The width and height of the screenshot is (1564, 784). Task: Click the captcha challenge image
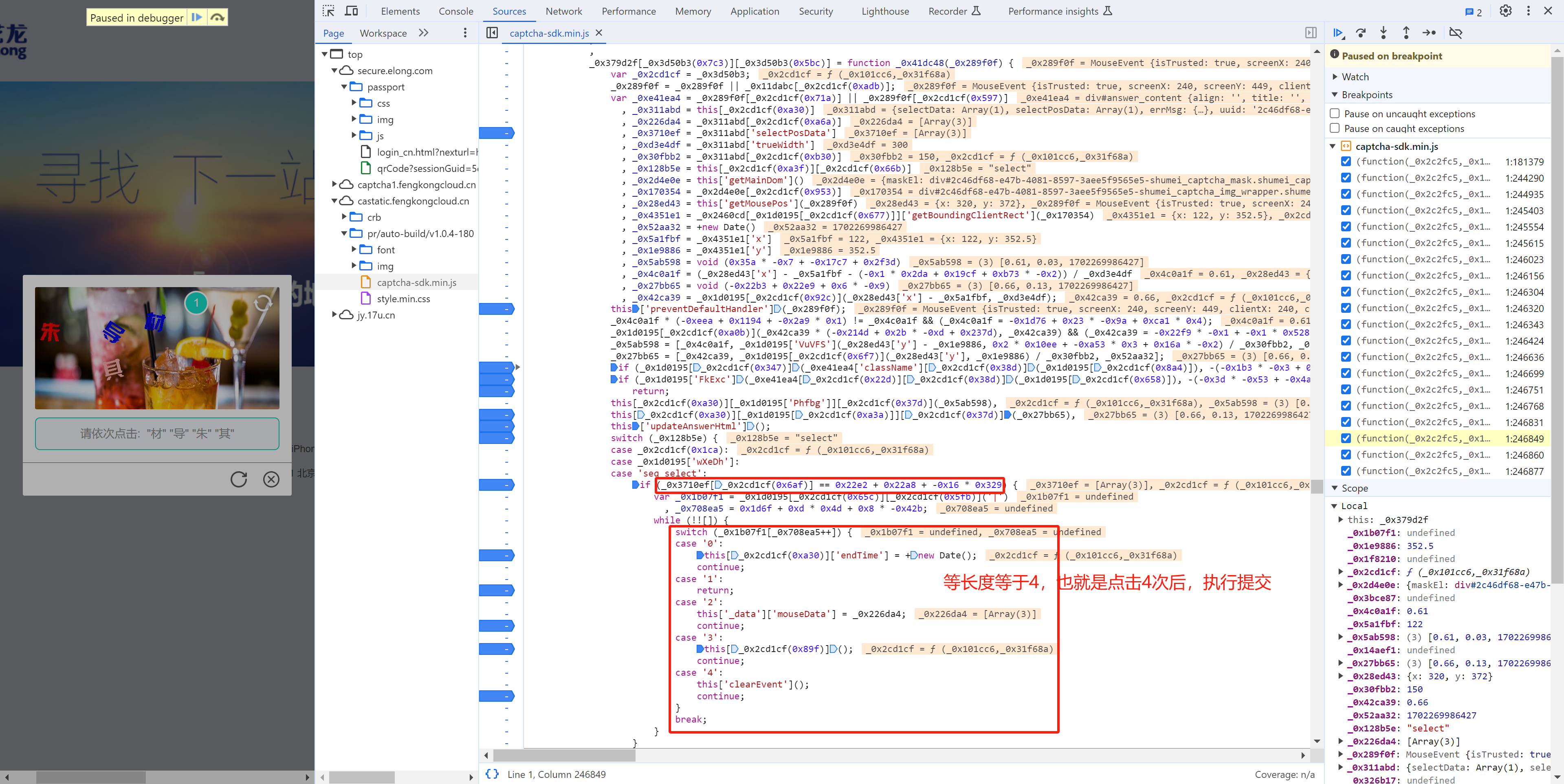click(156, 348)
